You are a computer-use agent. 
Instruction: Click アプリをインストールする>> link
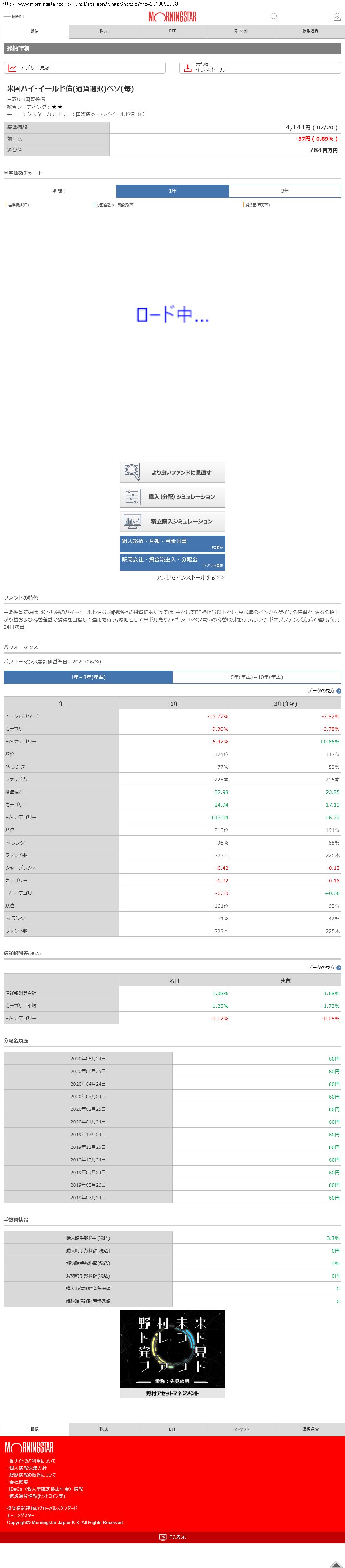point(190,577)
